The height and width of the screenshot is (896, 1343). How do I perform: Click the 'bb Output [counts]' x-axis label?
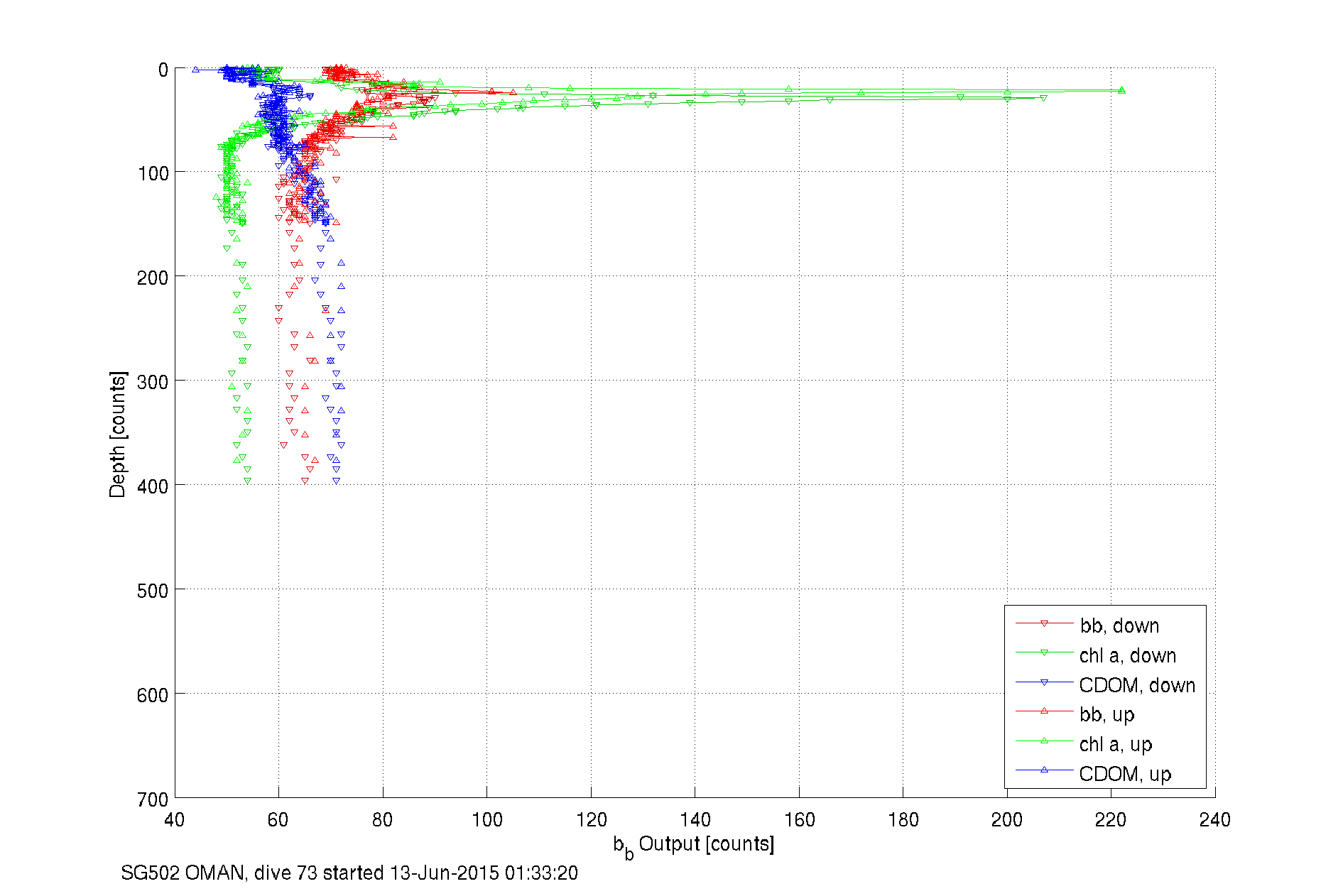point(694,846)
